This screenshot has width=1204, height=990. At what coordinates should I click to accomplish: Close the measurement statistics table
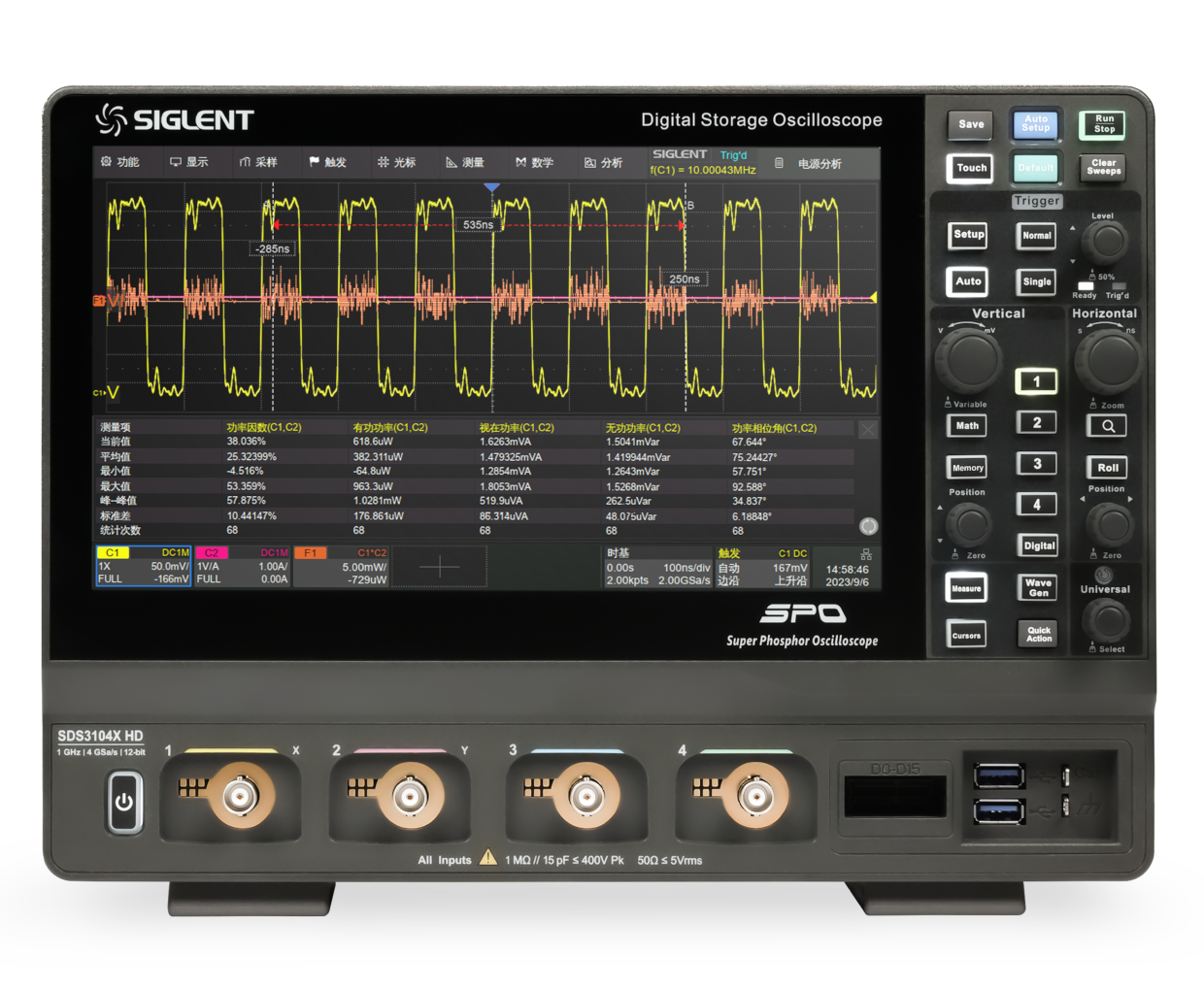[x=868, y=429]
